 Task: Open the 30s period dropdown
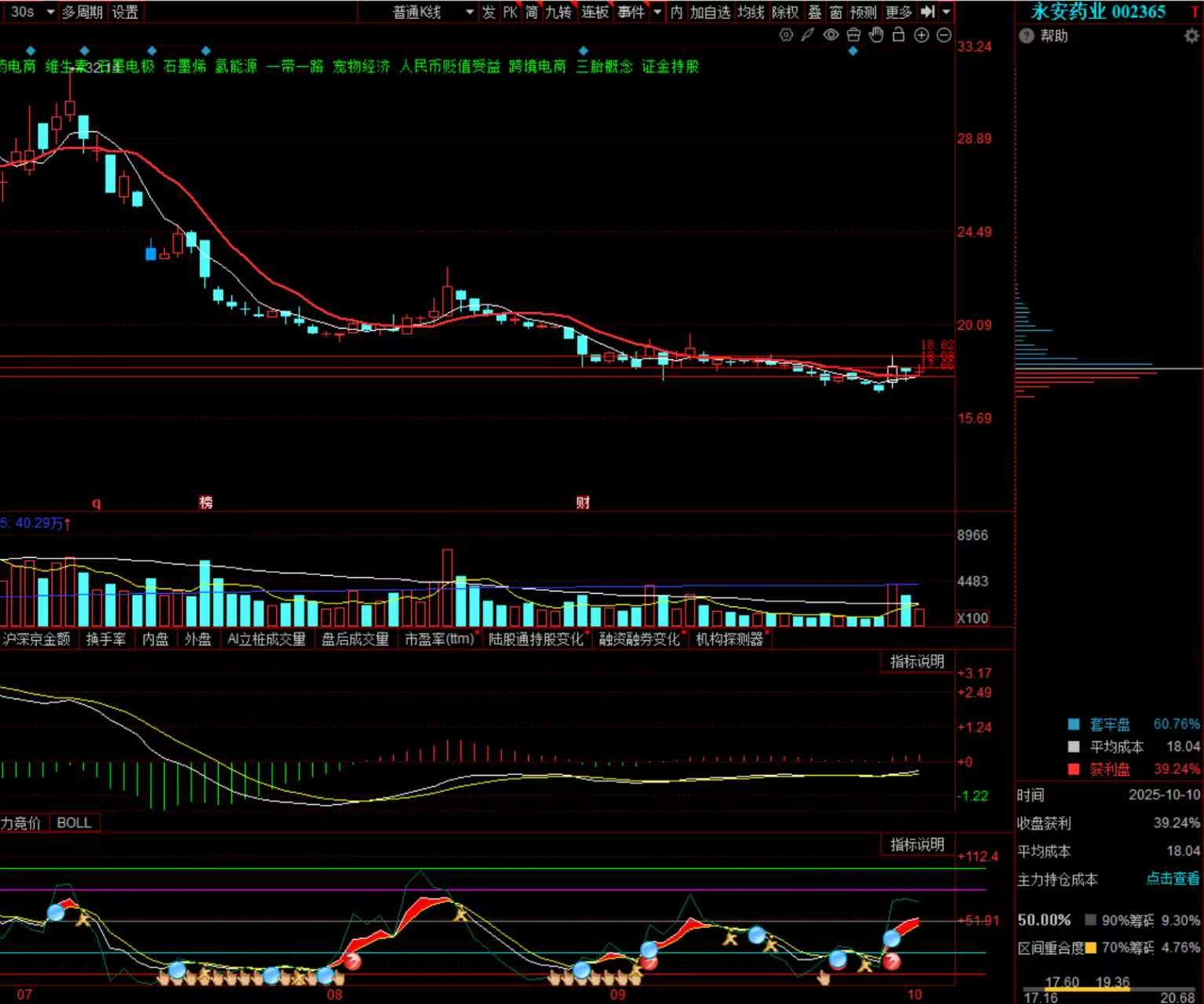tap(33, 12)
